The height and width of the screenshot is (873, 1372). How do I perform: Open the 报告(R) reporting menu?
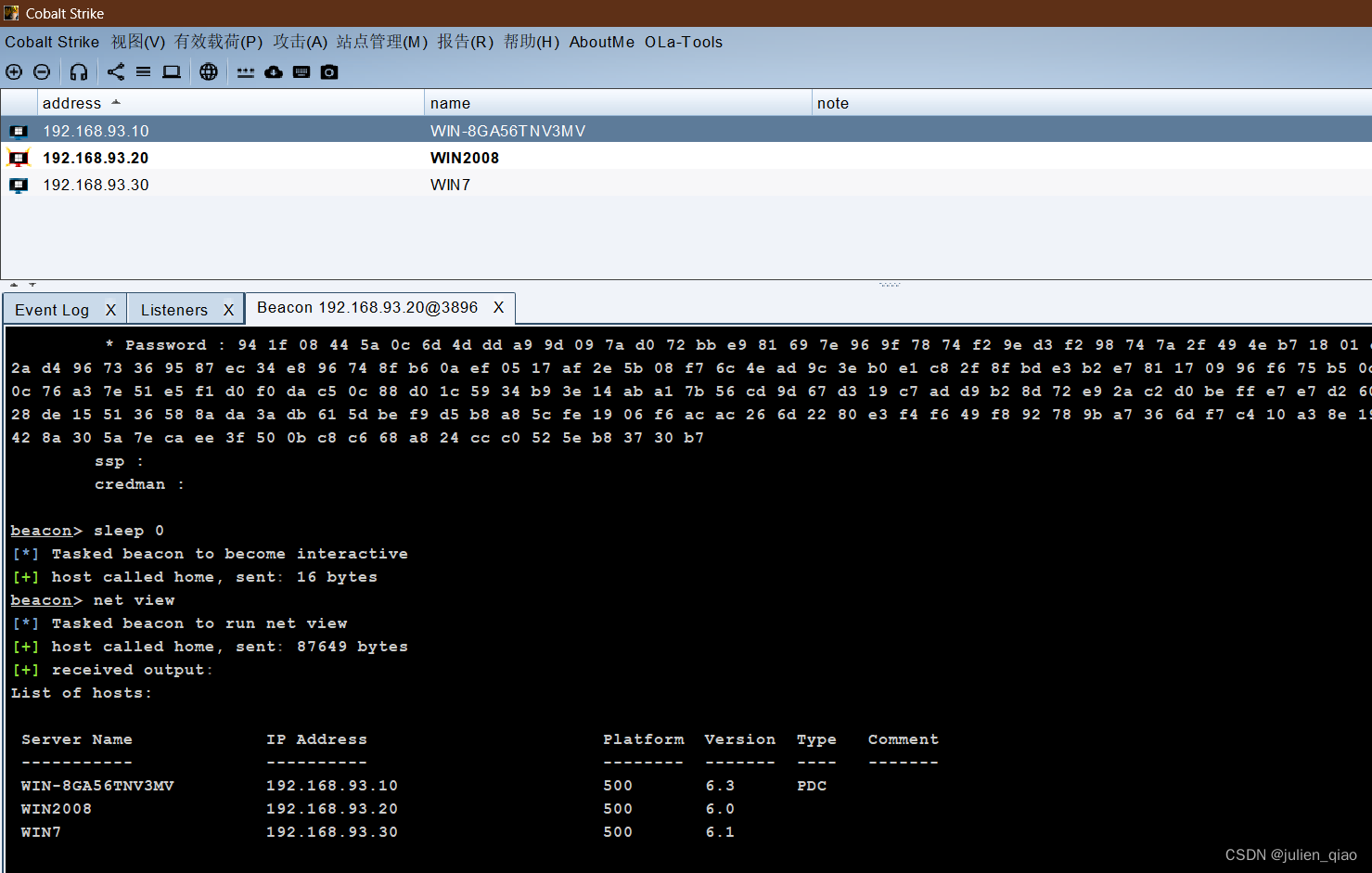coord(466,42)
